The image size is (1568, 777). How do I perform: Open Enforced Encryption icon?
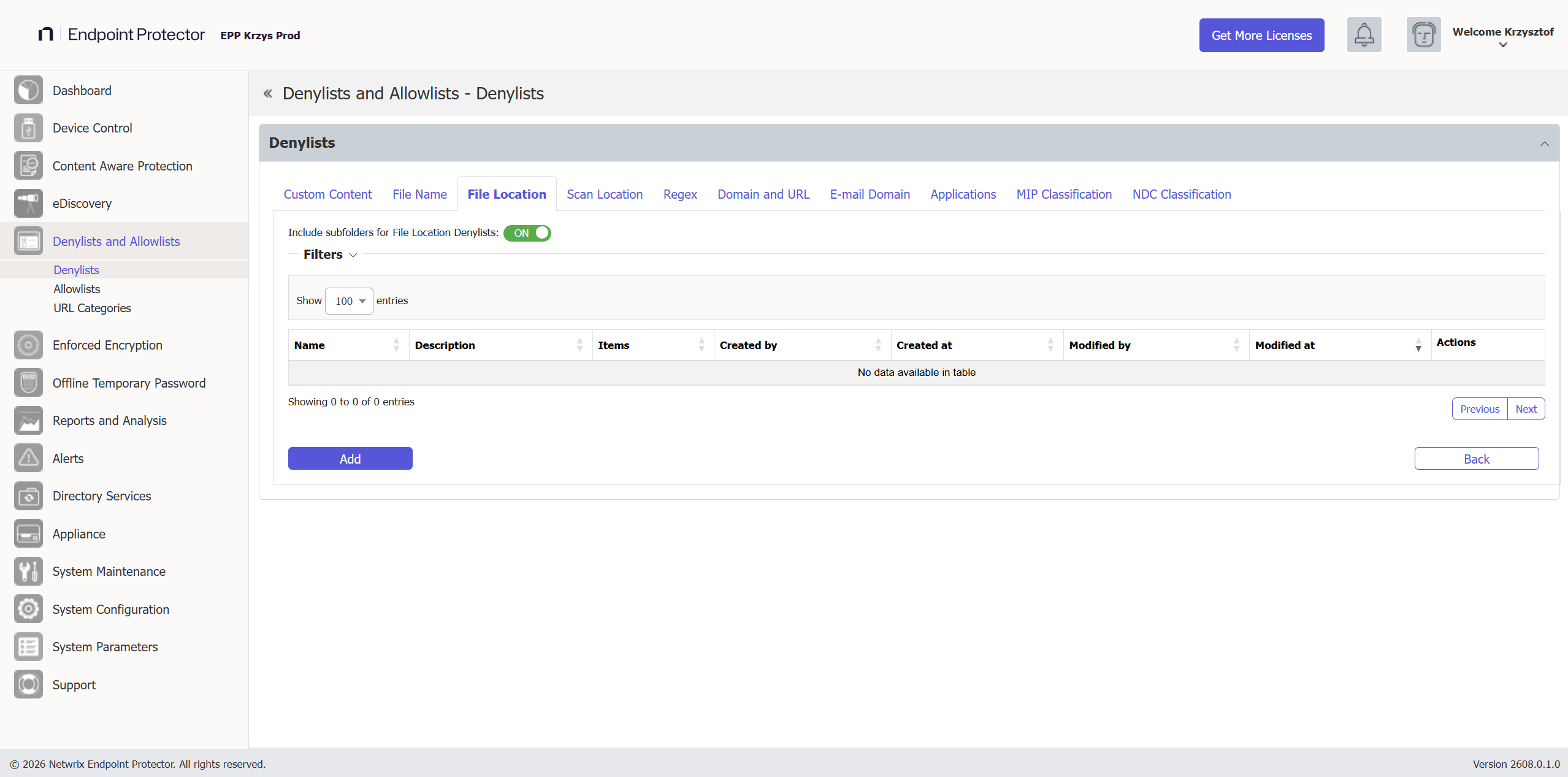28,345
